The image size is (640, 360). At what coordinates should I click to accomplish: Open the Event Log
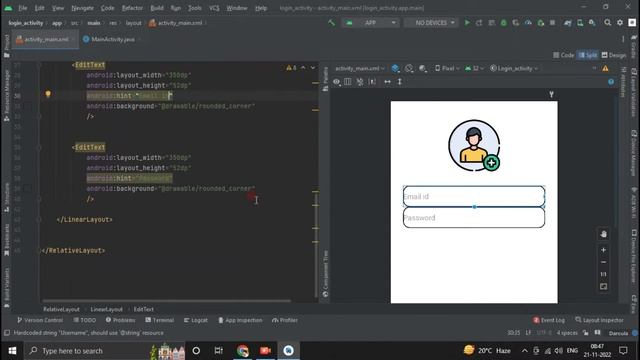(x=549, y=320)
